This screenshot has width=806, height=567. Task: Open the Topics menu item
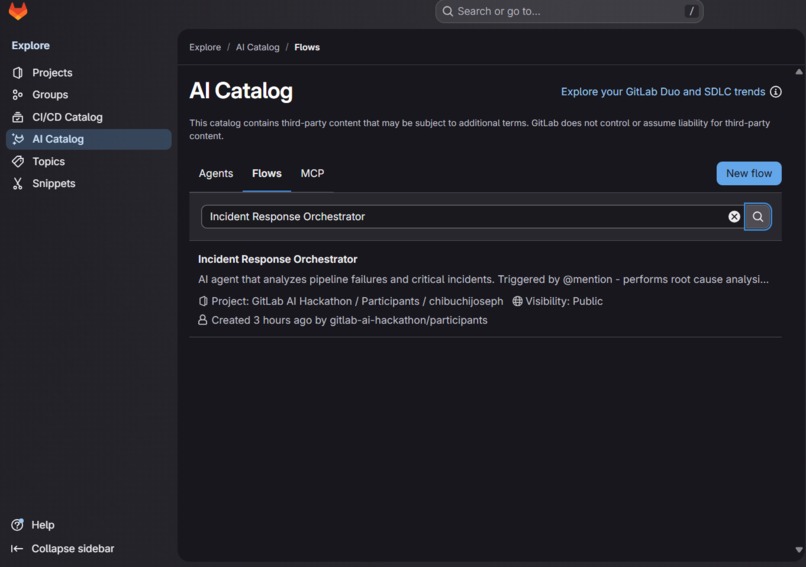[x=88, y=161]
